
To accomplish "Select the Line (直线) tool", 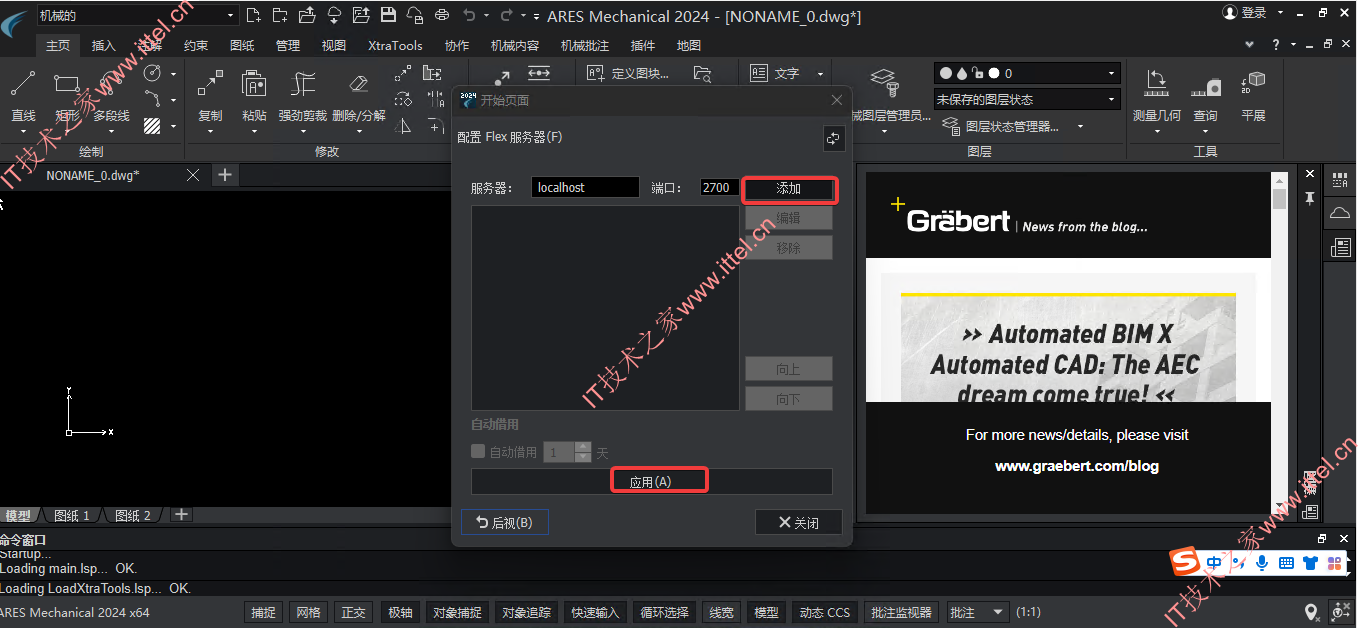I will (23, 96).
